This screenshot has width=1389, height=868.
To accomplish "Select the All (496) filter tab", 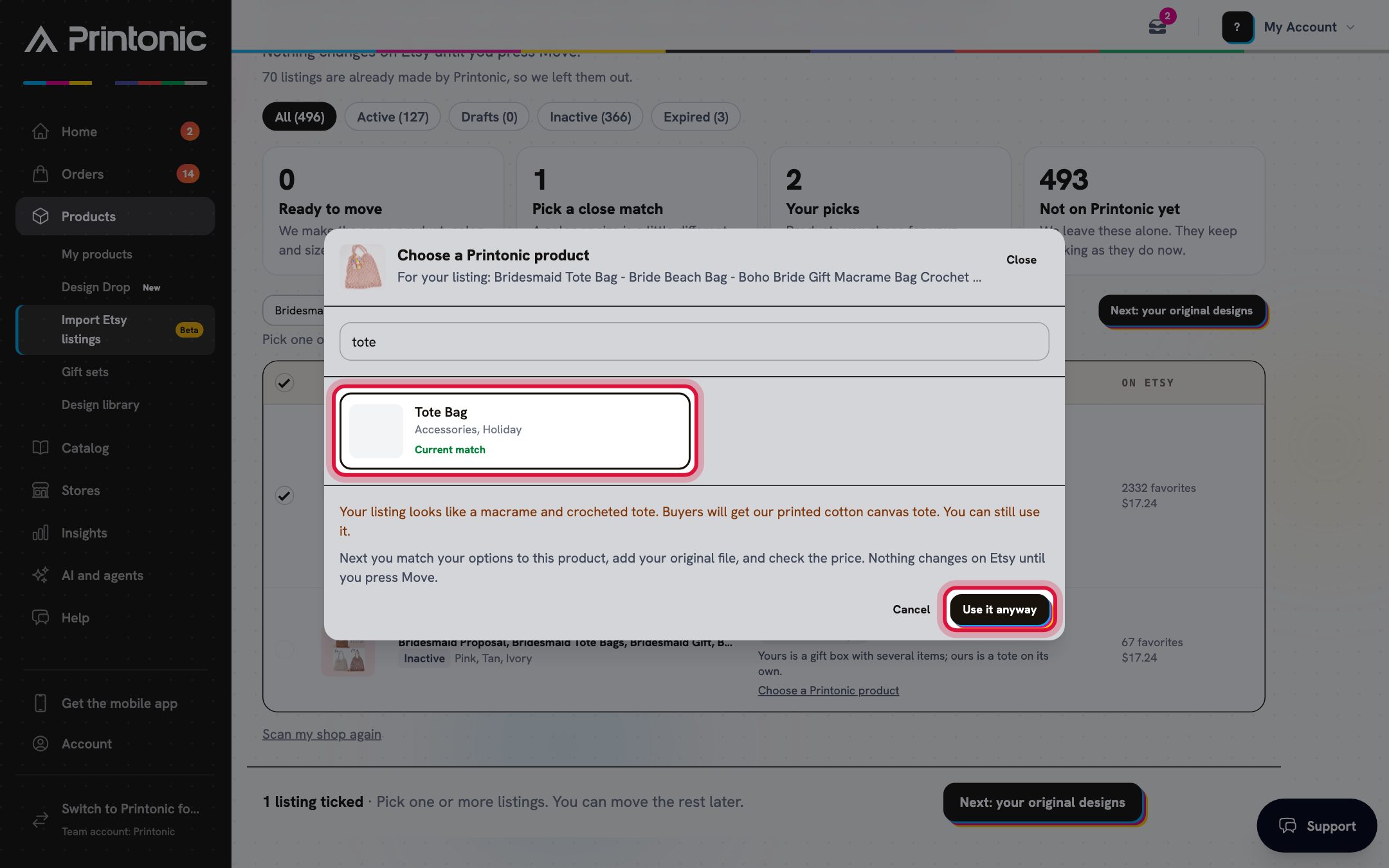I will 300,116.
